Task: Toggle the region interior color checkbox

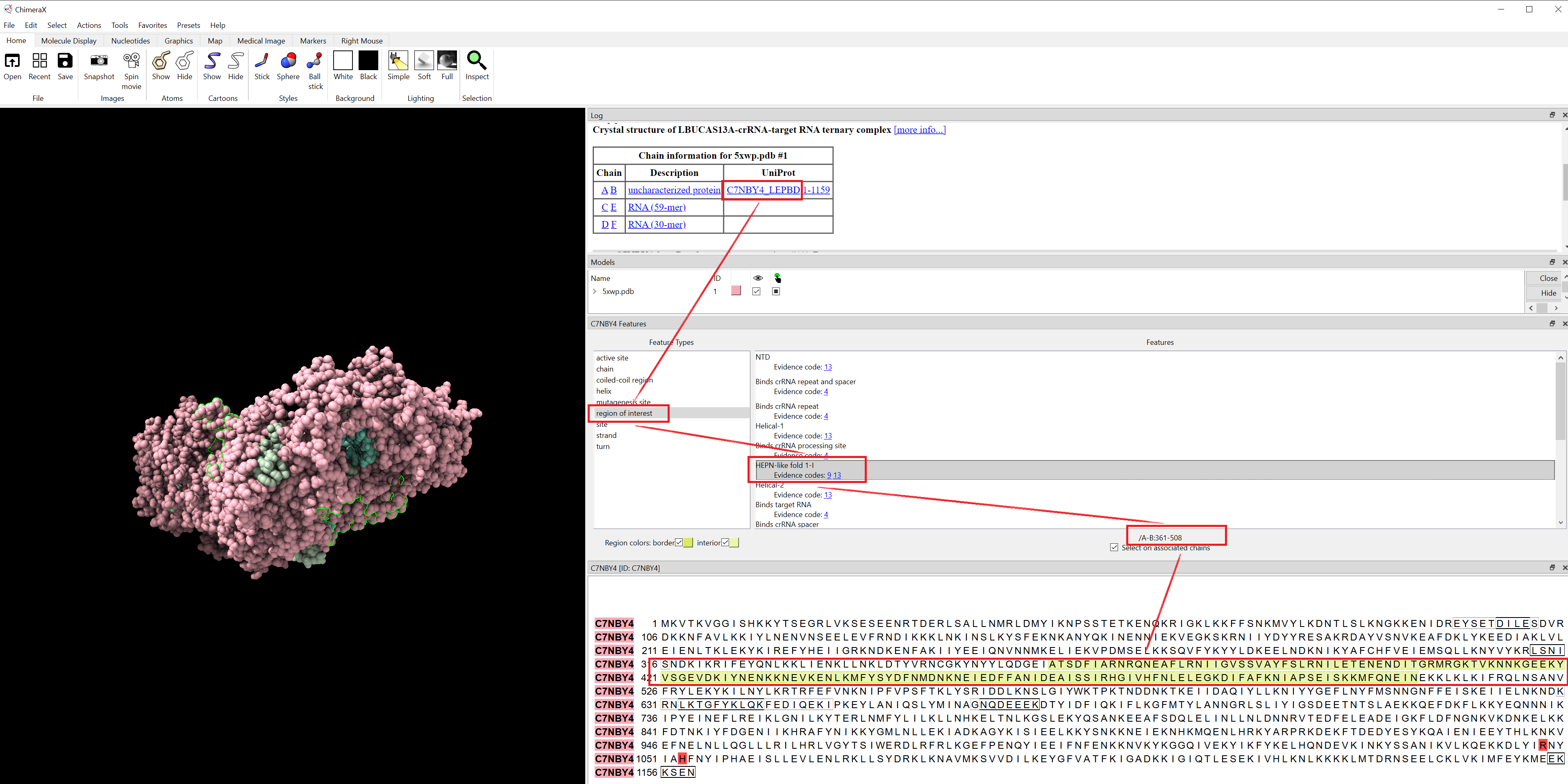Action: point(725,543)
